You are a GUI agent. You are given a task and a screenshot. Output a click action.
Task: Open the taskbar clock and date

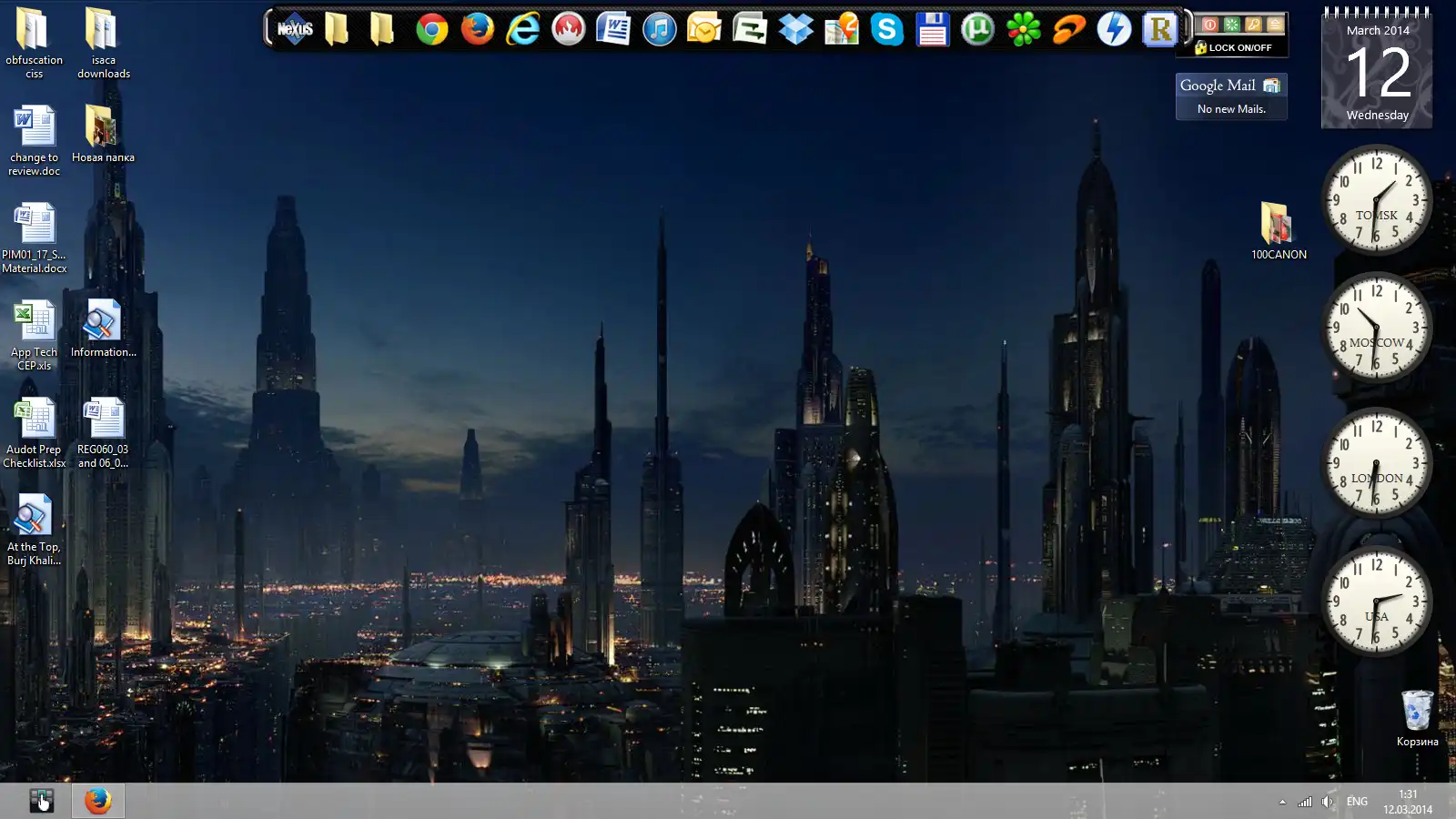pos(1408,802)
